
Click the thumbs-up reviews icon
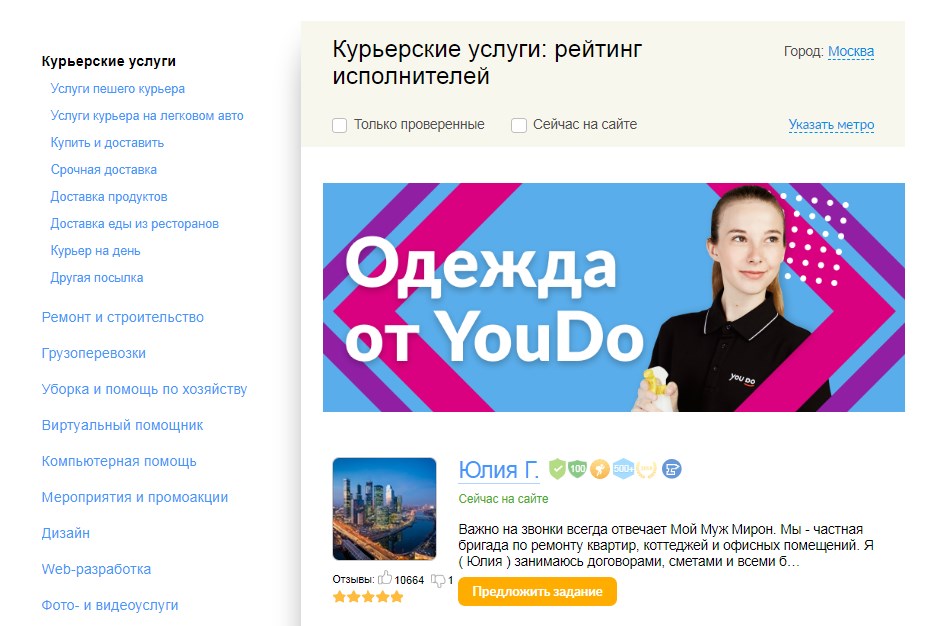[x=385, y=578]
